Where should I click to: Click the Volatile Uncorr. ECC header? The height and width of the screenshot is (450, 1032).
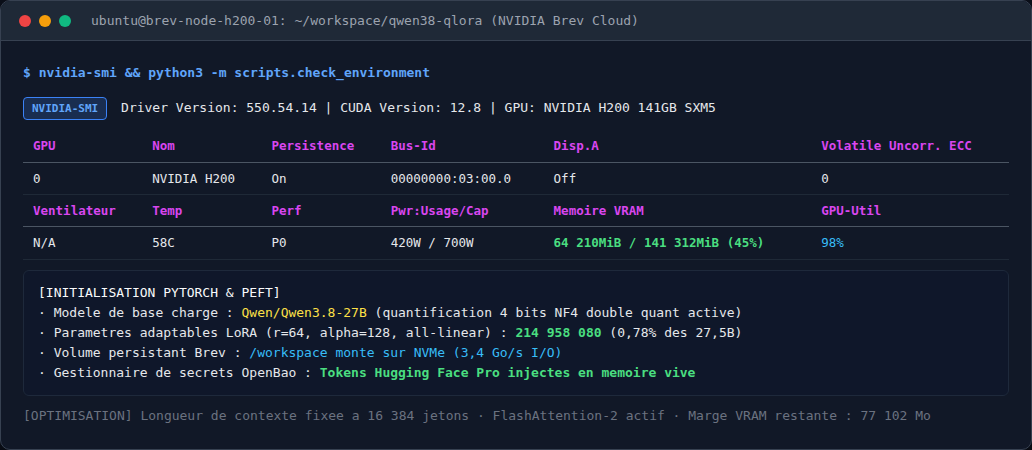pyautogui.click(x=896, y=146)
